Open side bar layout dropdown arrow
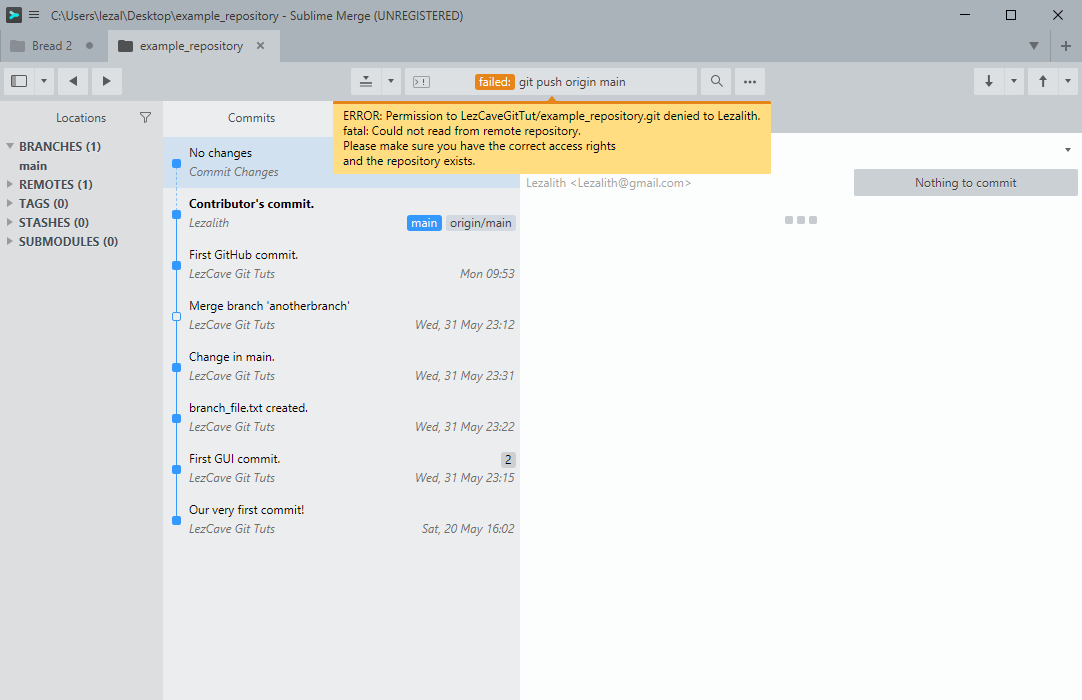 coord(43,81)
